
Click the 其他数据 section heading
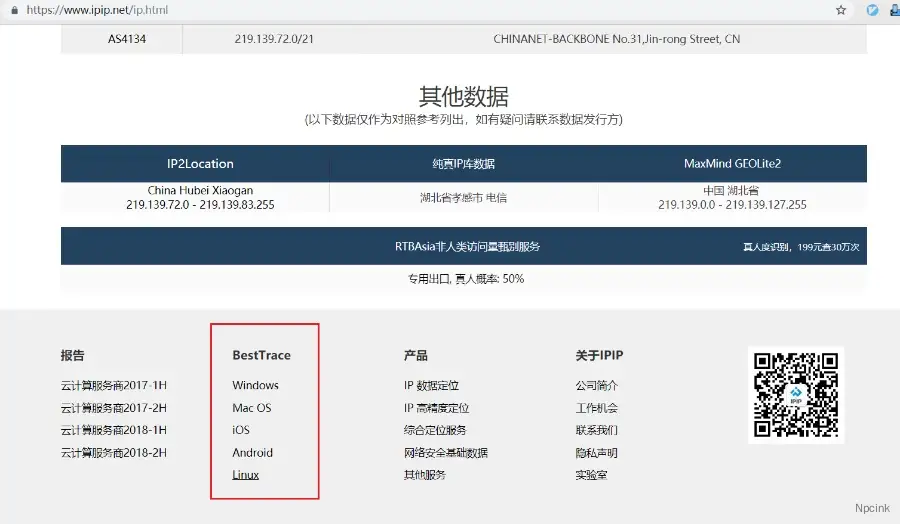click(463, 96)
